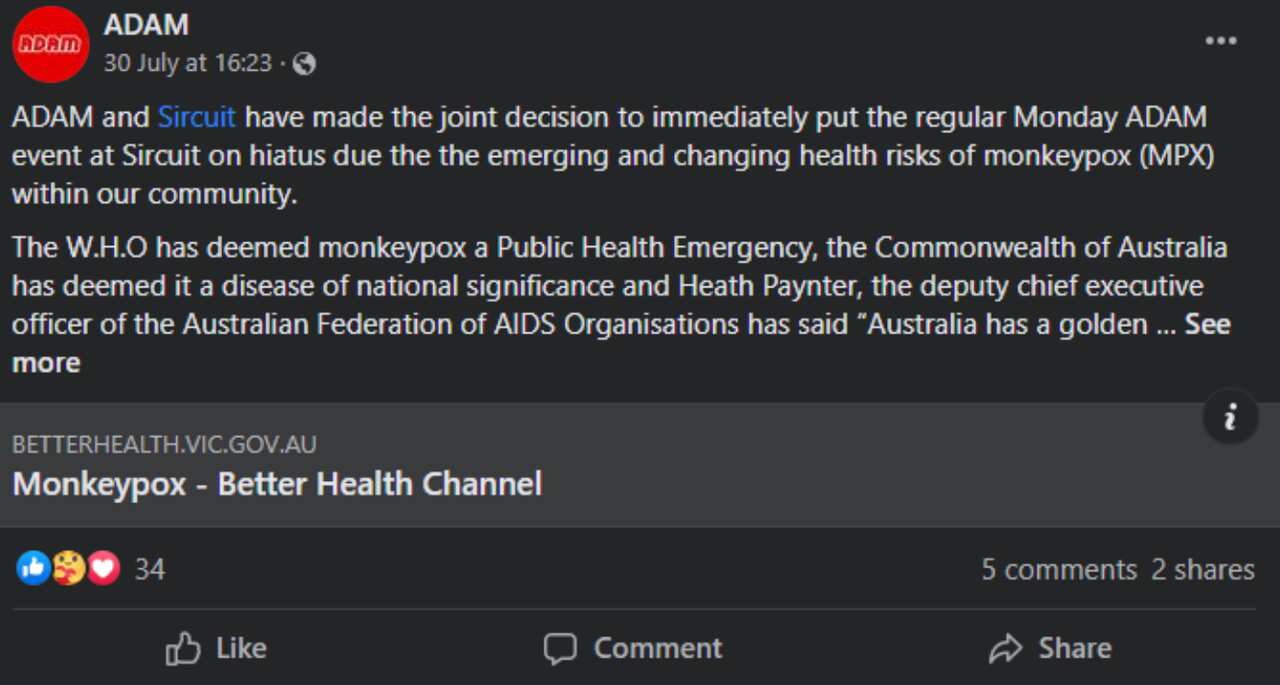Open the Sircuit page link

click(x=196, y=116)
